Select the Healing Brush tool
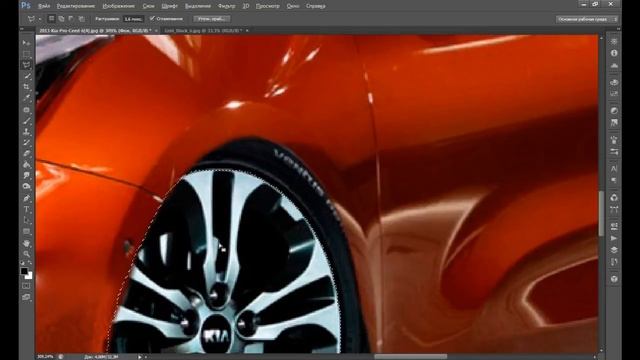The height and width of the screenshot is (360, 640). pos(27,110)
